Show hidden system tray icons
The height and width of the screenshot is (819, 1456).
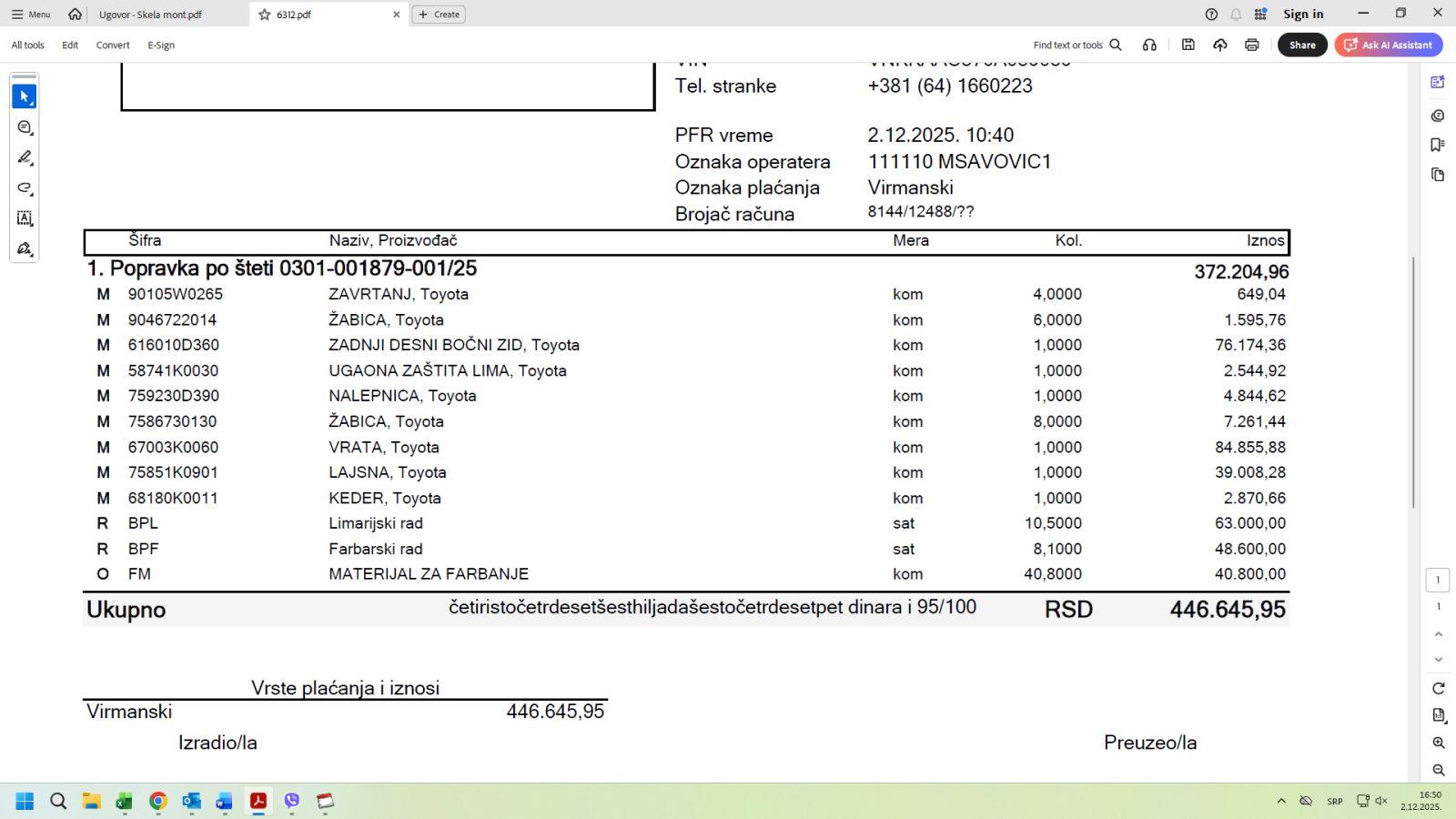pyautogui.click(x=1281, y=801)
